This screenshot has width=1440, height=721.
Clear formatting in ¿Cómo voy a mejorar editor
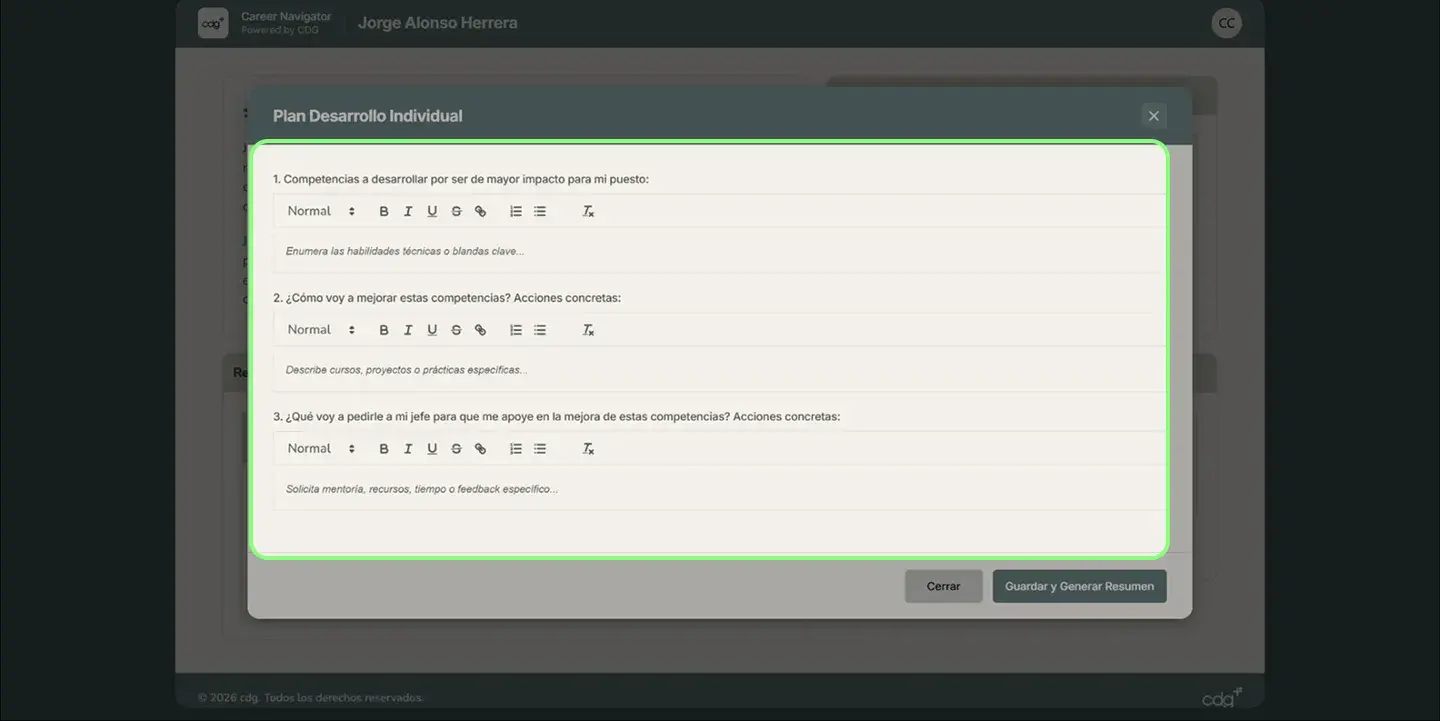[589, 330]
